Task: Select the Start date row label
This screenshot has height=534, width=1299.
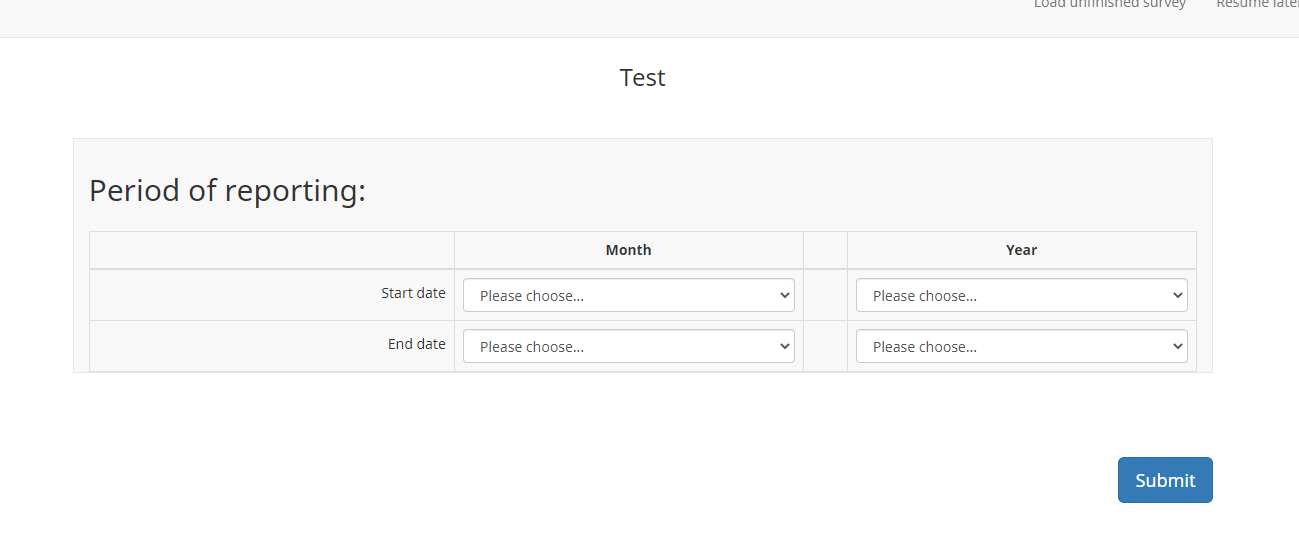Action: (x=413, y=293)
